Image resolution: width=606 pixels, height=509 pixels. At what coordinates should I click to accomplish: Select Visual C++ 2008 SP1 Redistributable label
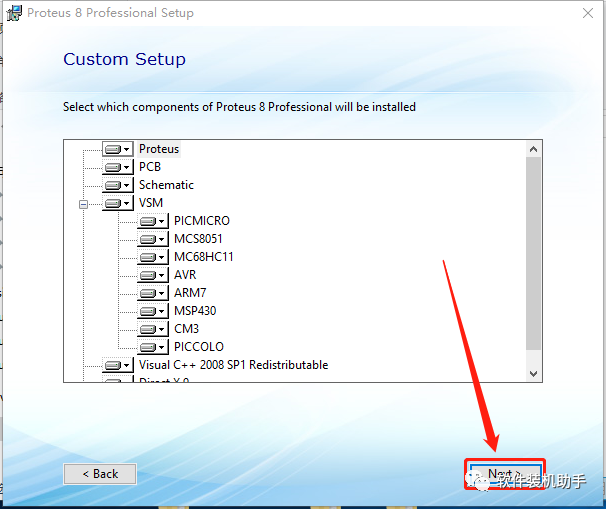tap(233, 365)
